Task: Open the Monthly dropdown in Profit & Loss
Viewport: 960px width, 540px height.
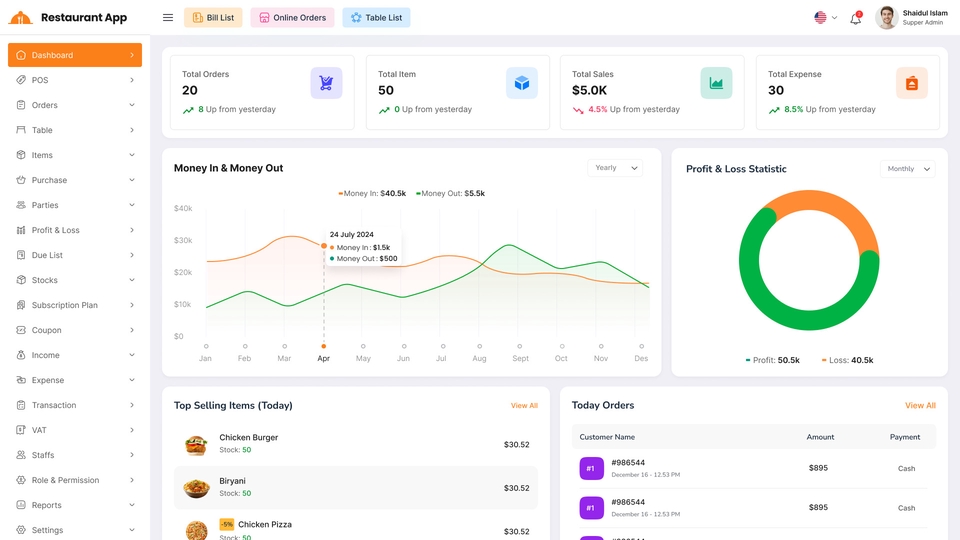Action: (908, 169)
